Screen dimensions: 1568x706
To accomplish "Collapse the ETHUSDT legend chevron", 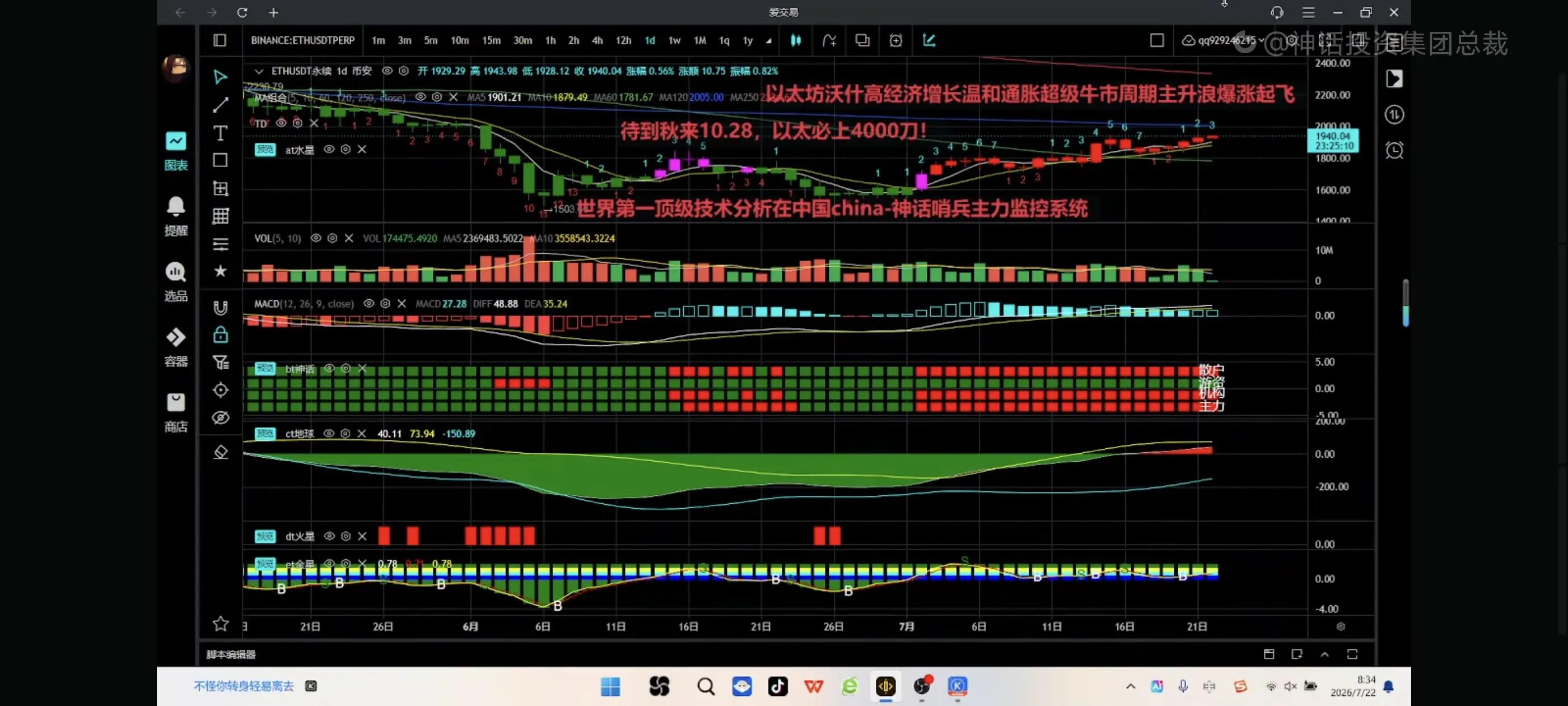I will pos(259,71).
